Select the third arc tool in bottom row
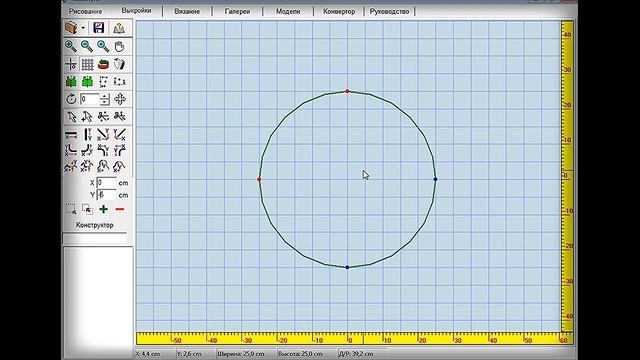 (x=103, y=166)
